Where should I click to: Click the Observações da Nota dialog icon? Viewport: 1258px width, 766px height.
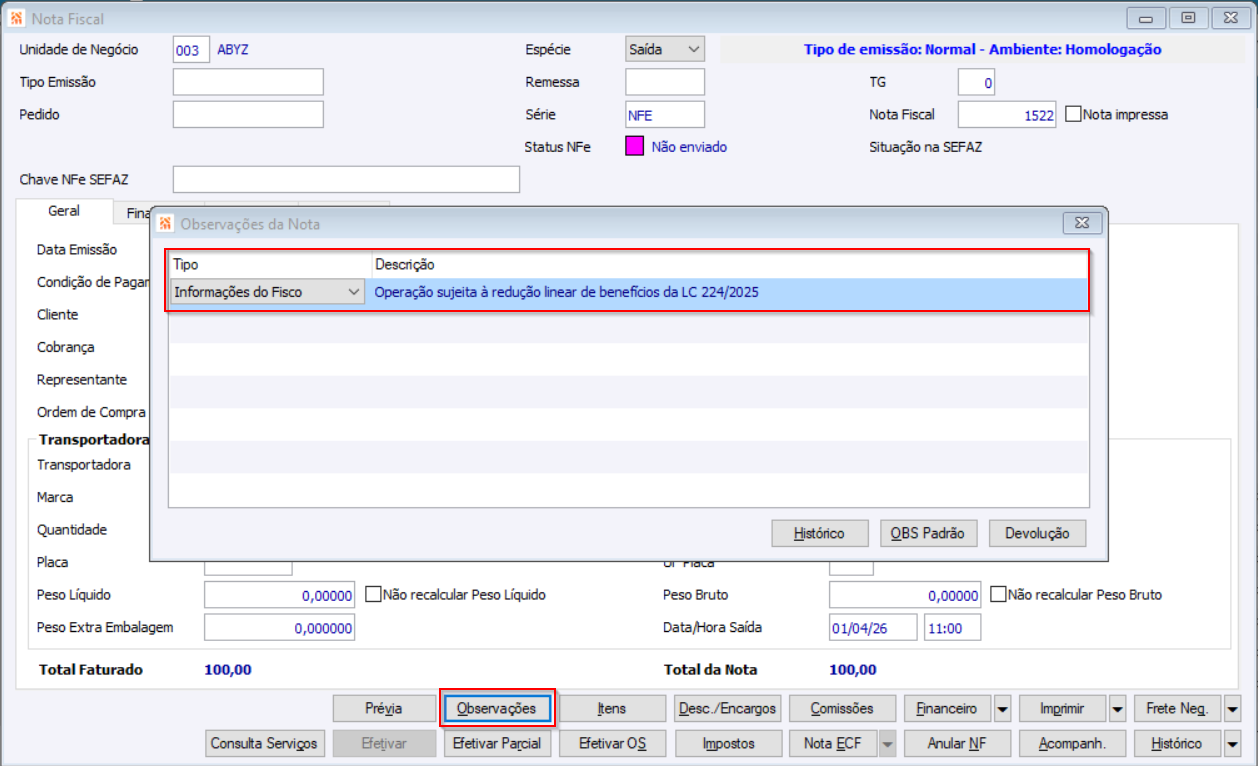[166, 223]
